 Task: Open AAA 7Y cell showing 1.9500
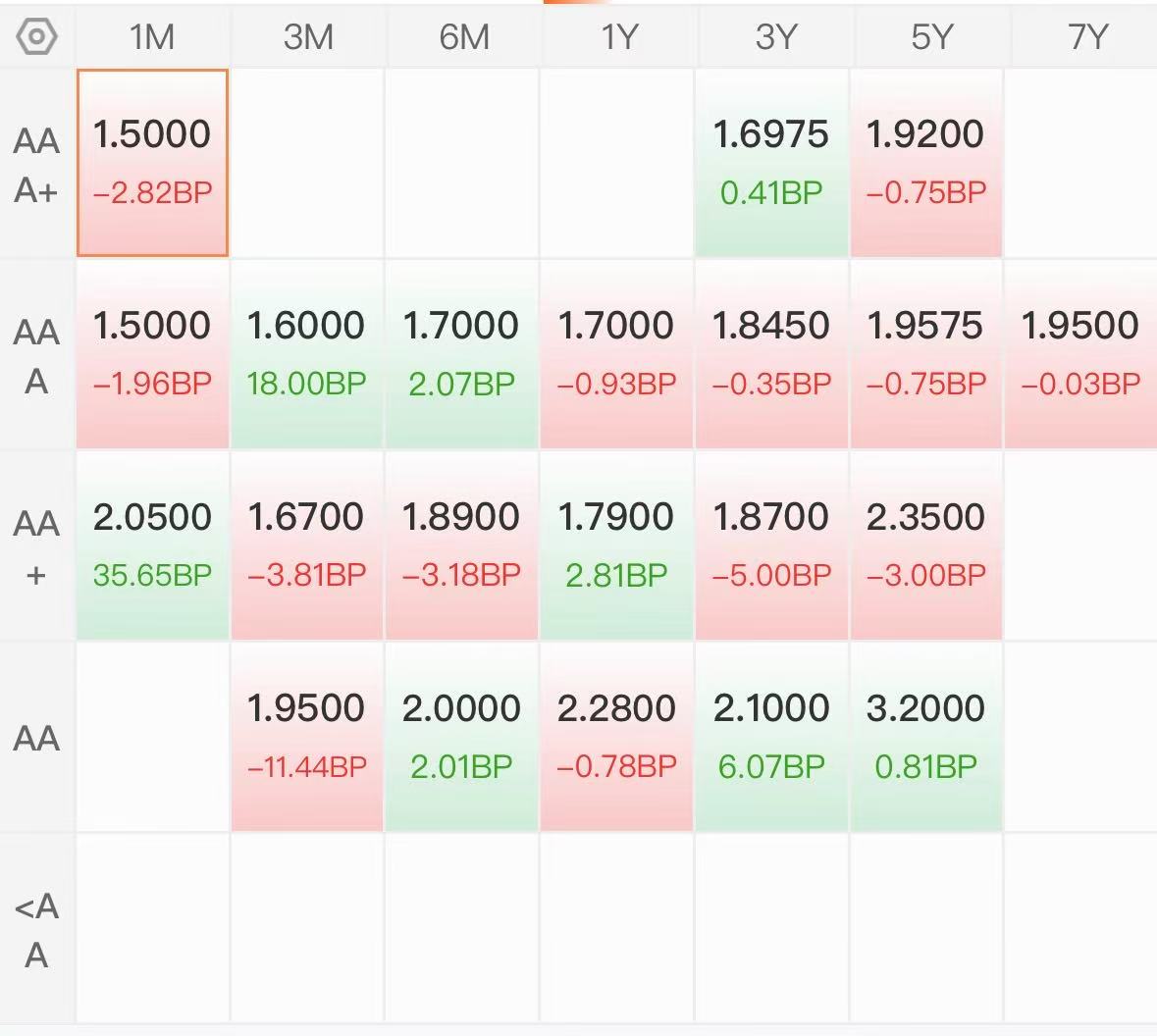(1081, 355)
